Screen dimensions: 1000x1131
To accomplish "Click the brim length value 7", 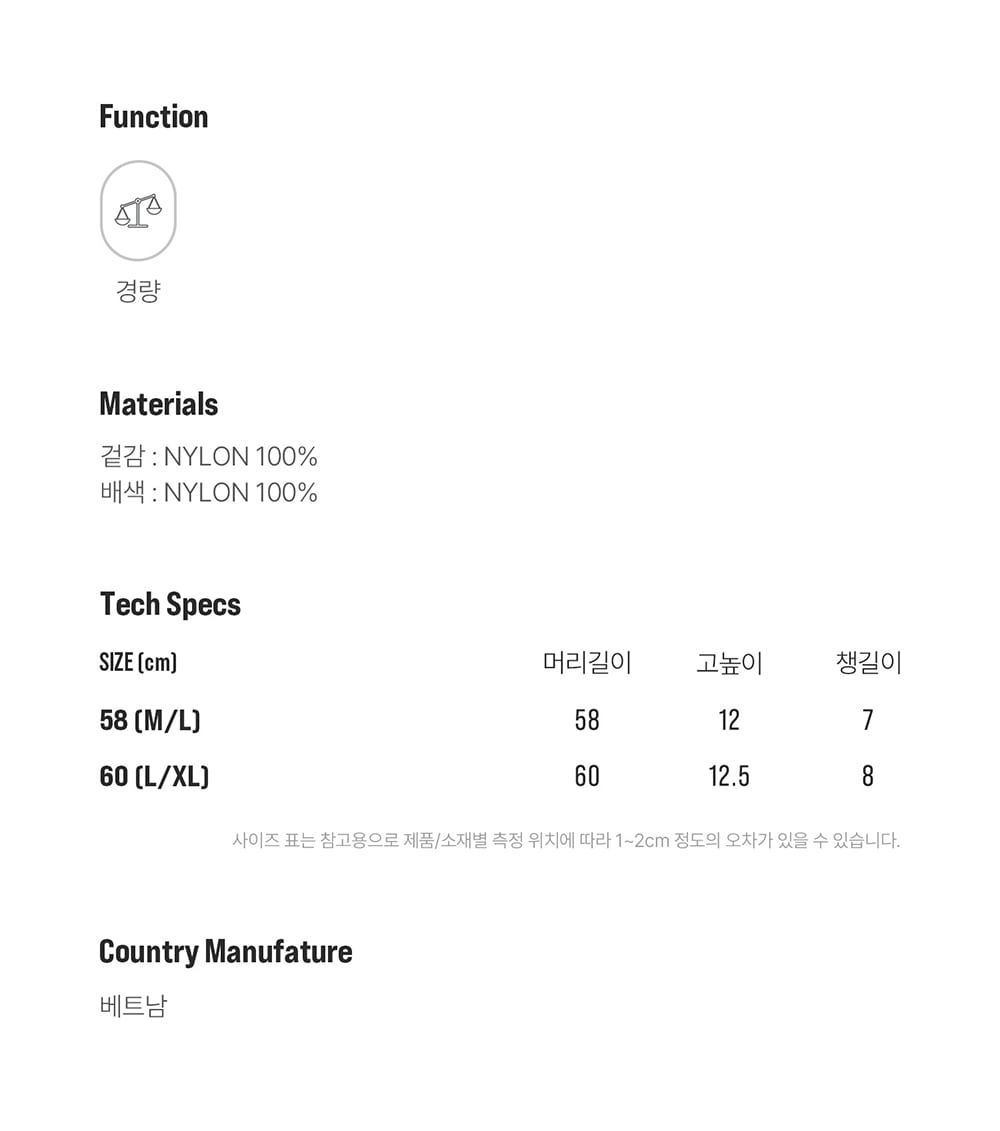I will (867, 720).
